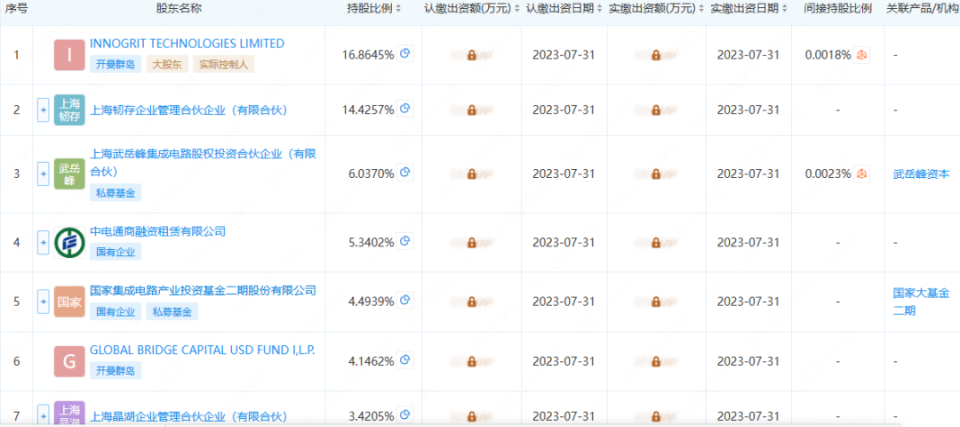Select the 0.0023% indirect shareholding value

coord(828,174)
